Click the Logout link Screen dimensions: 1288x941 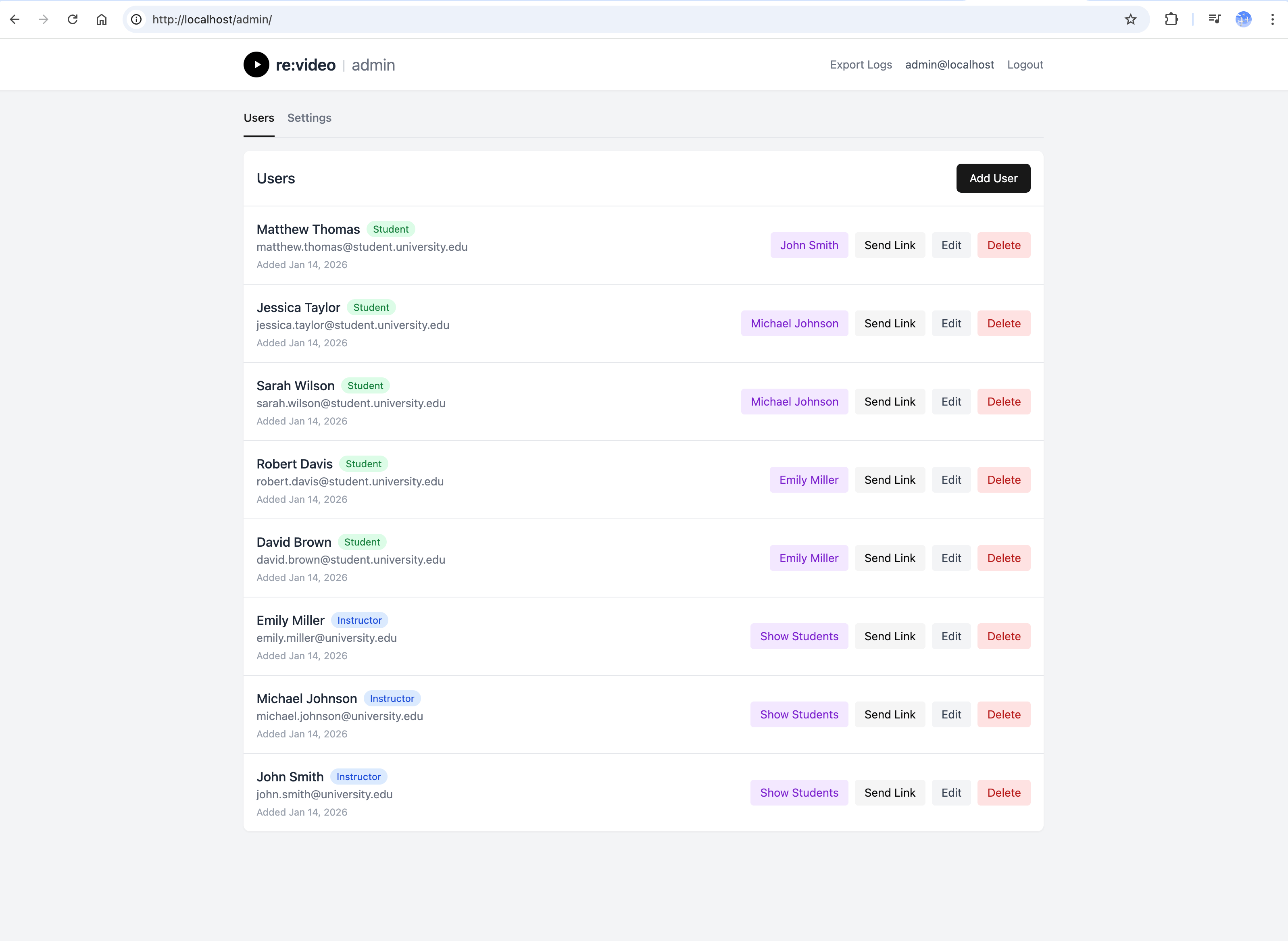click(x=1025, y=65)
